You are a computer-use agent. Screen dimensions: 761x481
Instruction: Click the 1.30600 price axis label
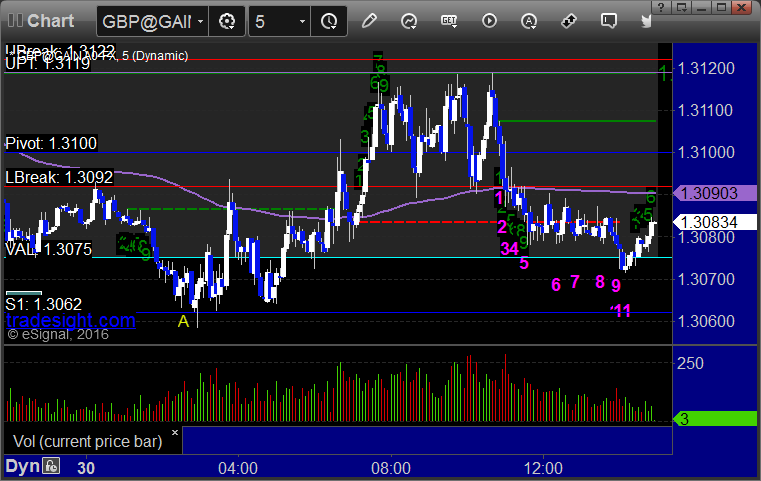[706, 321]
